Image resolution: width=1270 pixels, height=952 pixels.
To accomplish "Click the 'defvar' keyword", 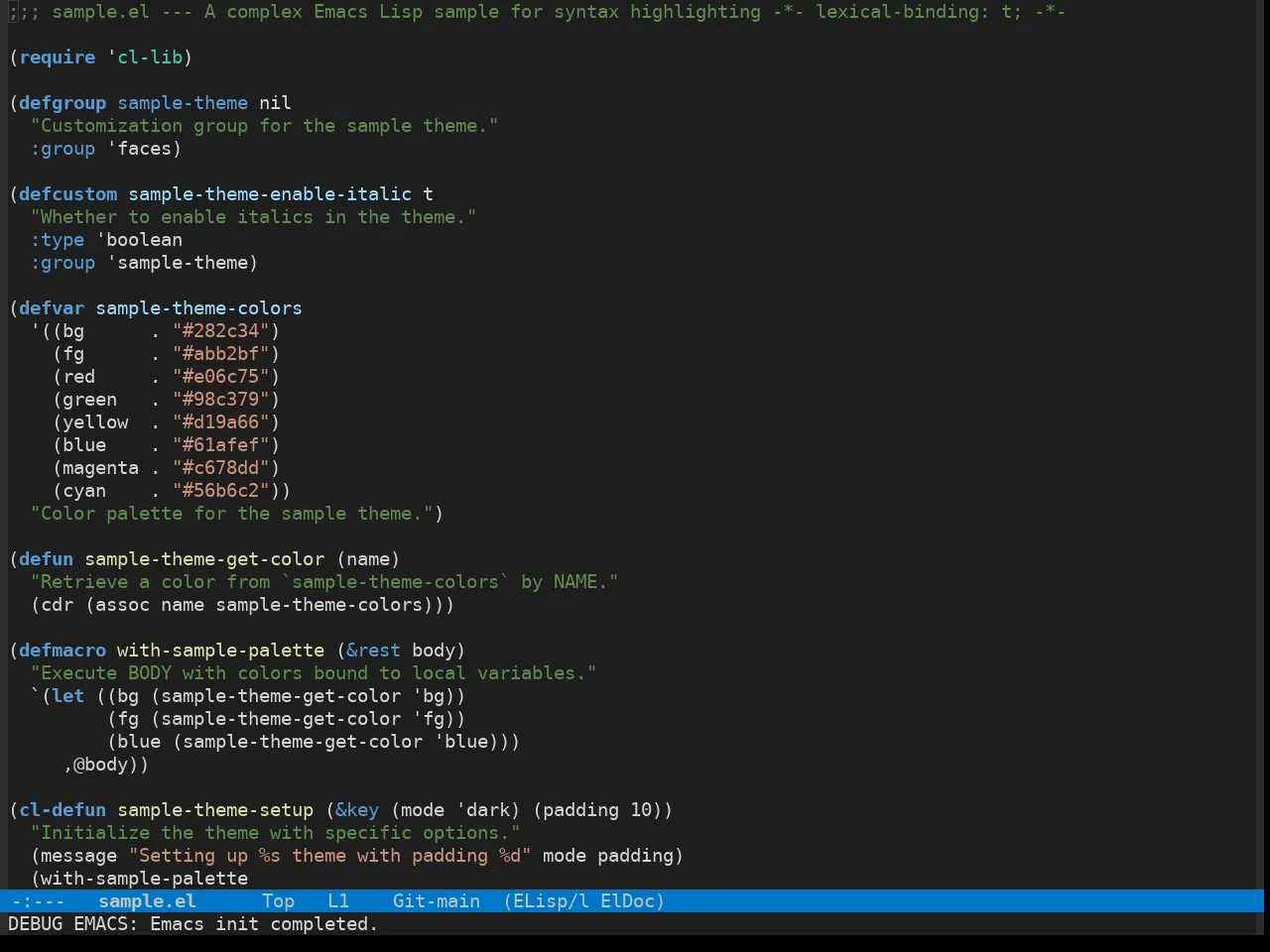I will [52, 307].
